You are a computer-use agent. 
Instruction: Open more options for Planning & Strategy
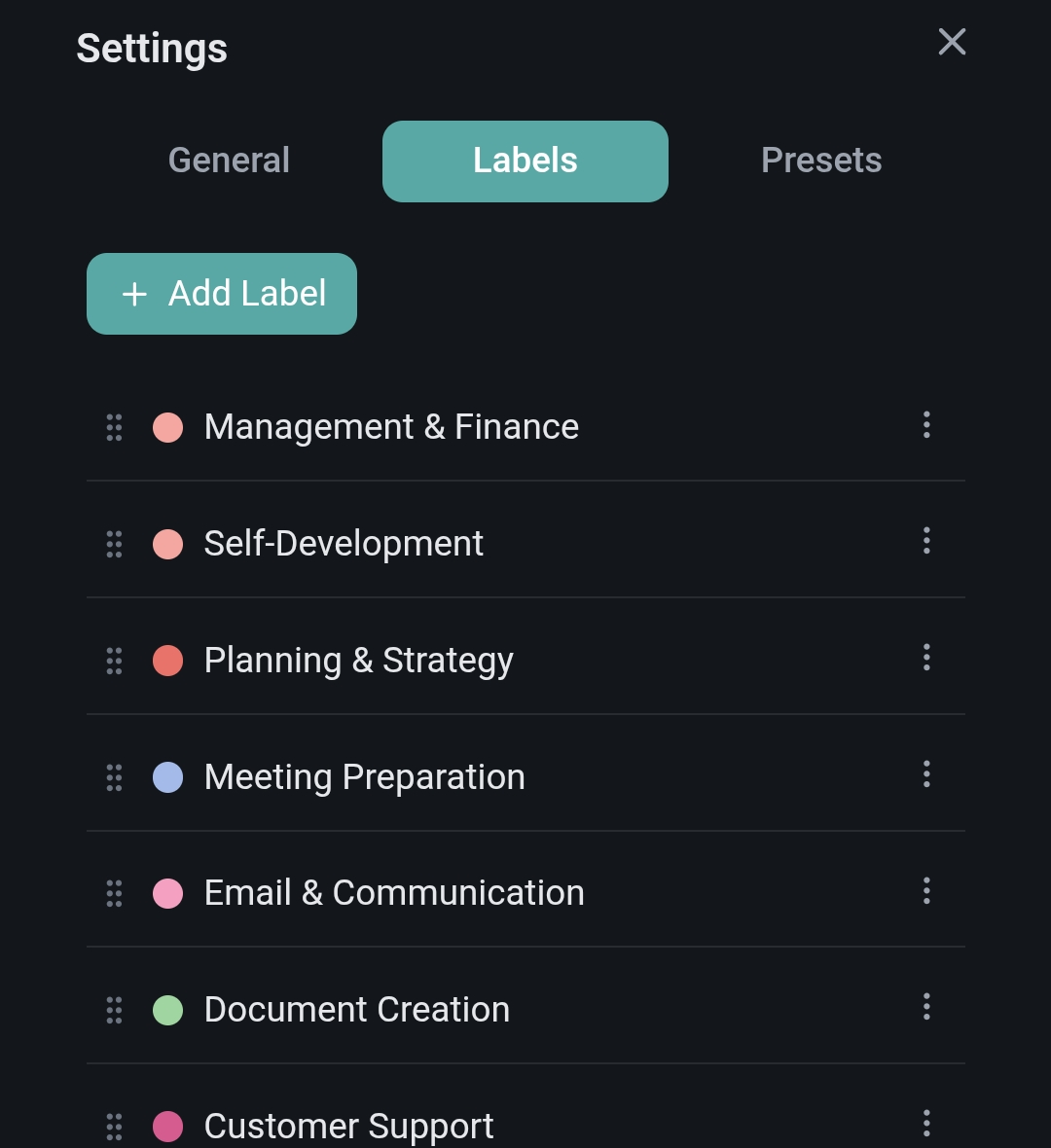pos(925,658)
